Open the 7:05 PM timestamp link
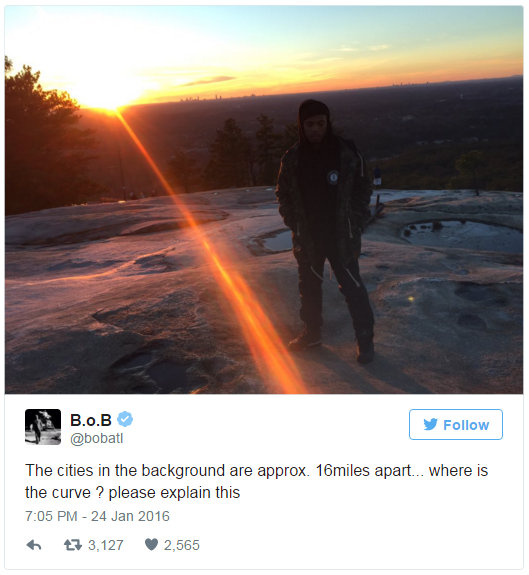The height and width of the screenshot is (575, 529). (x=51, y=516)
